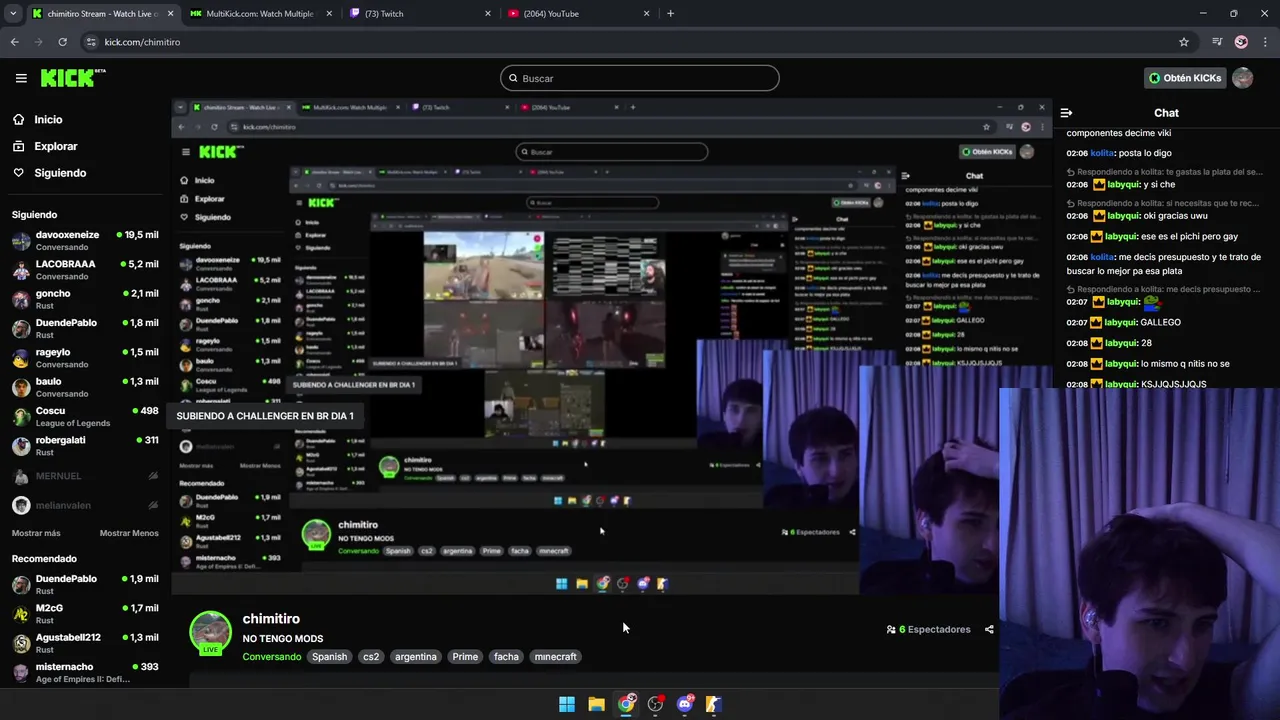Reload the kick.com page

[x=62, y=42]
